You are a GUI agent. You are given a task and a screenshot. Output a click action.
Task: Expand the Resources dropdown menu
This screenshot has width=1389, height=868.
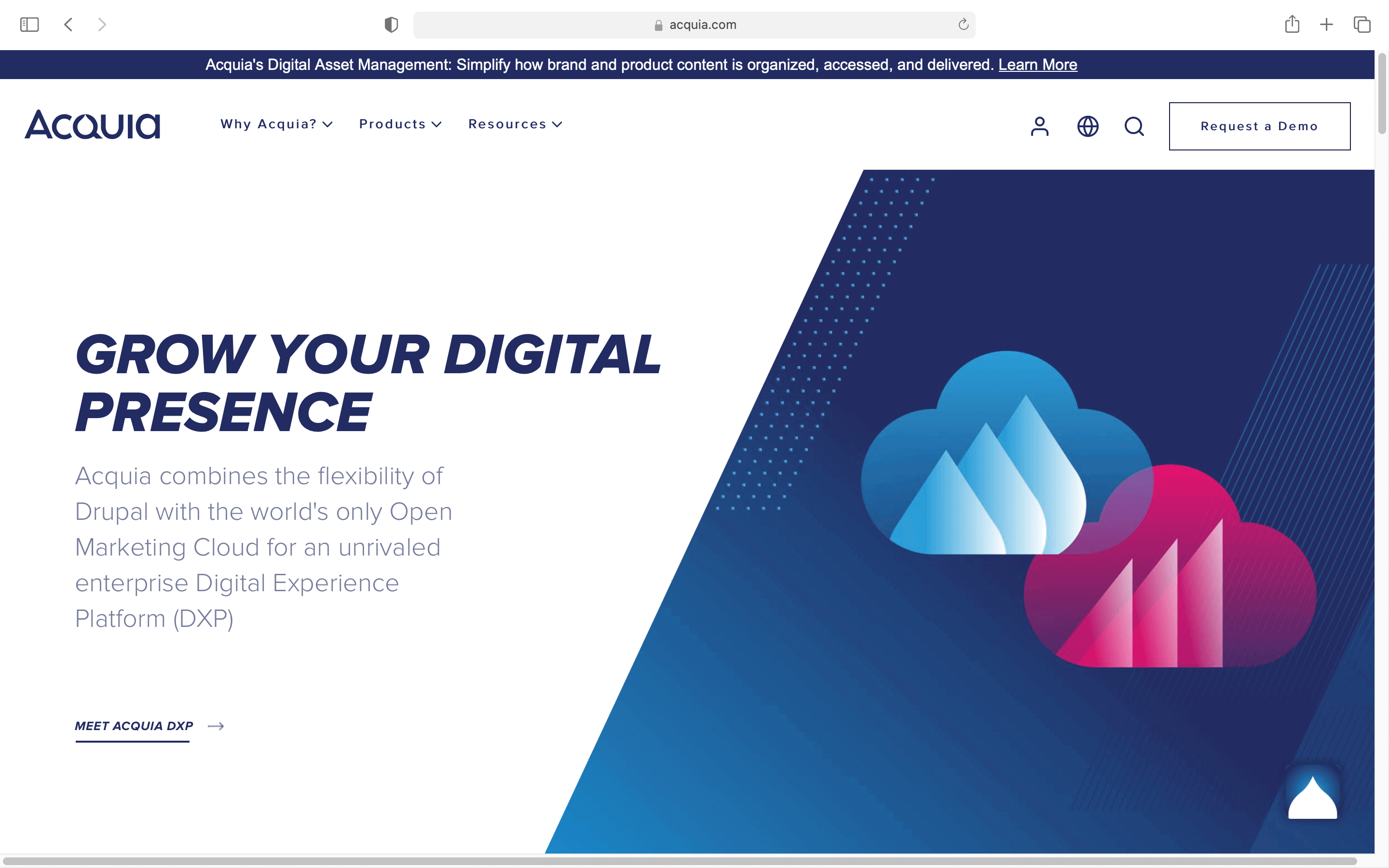click(x=515, y=124)
